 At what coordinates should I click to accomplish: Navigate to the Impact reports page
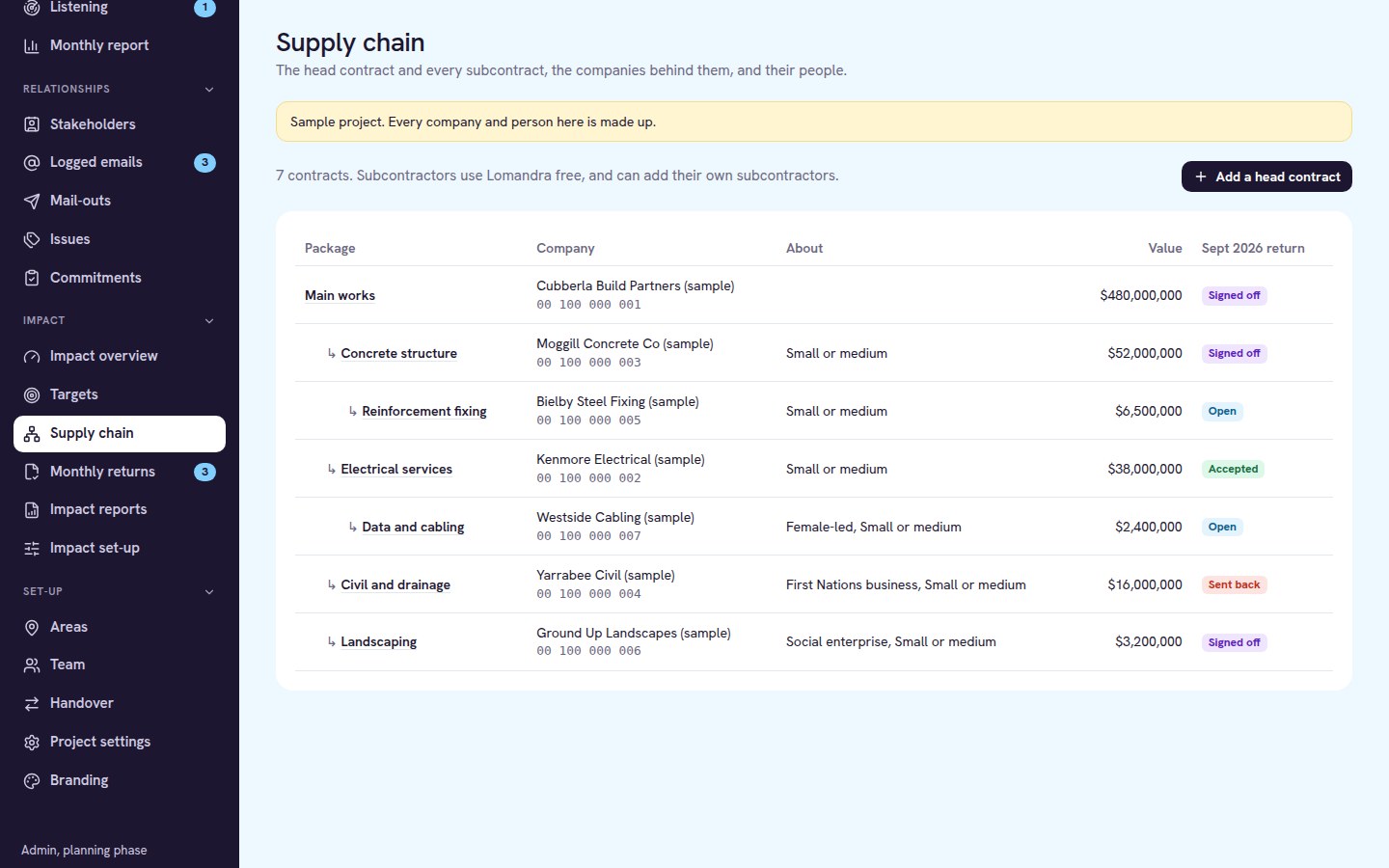[120, 509]
